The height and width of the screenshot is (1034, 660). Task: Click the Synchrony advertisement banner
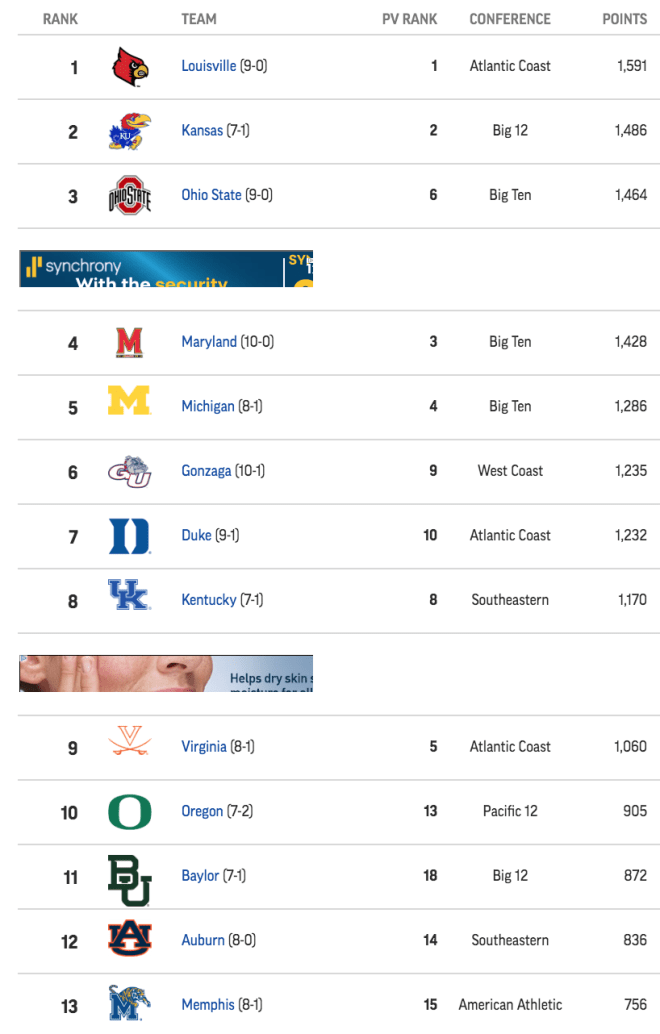pyautogui.click(x=166, y=268)
